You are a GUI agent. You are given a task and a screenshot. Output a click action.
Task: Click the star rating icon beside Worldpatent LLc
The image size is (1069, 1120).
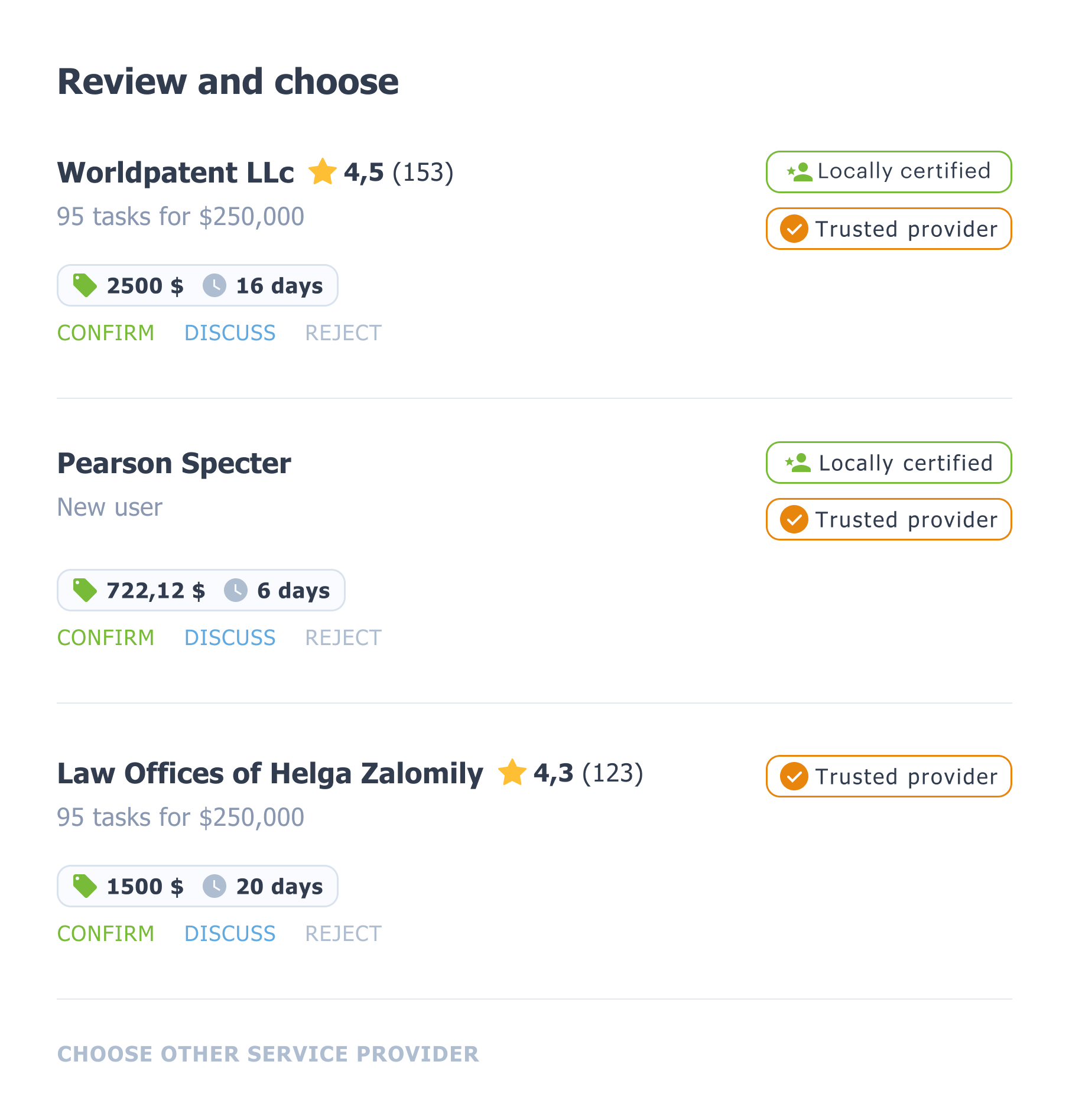(x=322, y=172)
